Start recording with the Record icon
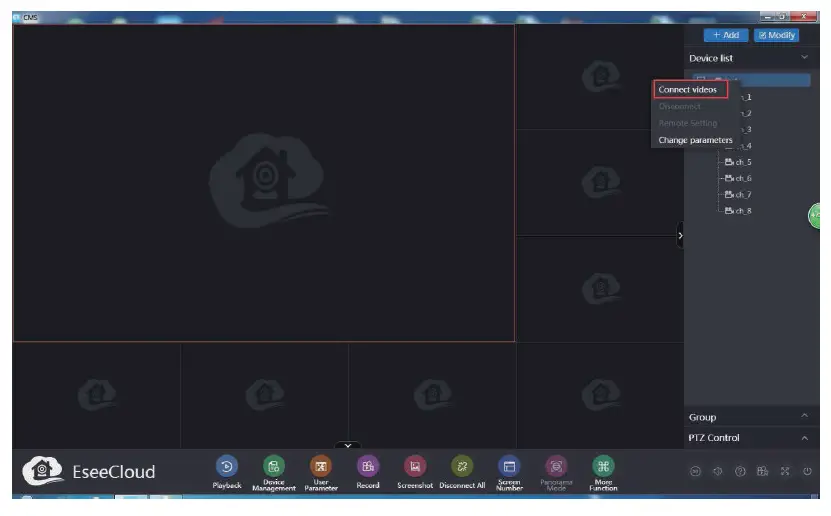The height and width of the screenshot is (516, 831). [368, 467]
